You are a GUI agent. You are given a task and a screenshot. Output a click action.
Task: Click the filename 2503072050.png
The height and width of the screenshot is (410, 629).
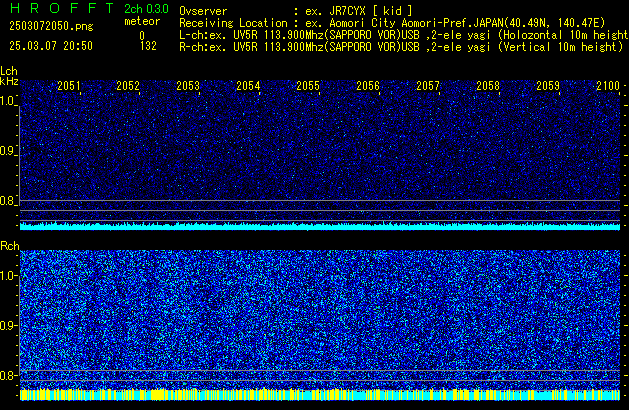51,26
